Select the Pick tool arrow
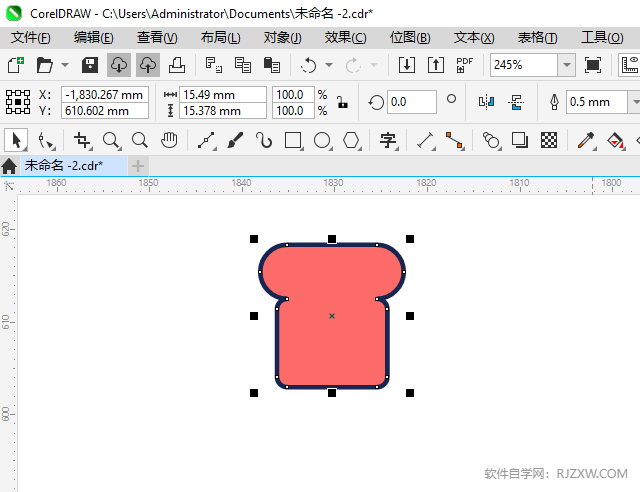This screenshot has width=640, height=492. point(16,140)
